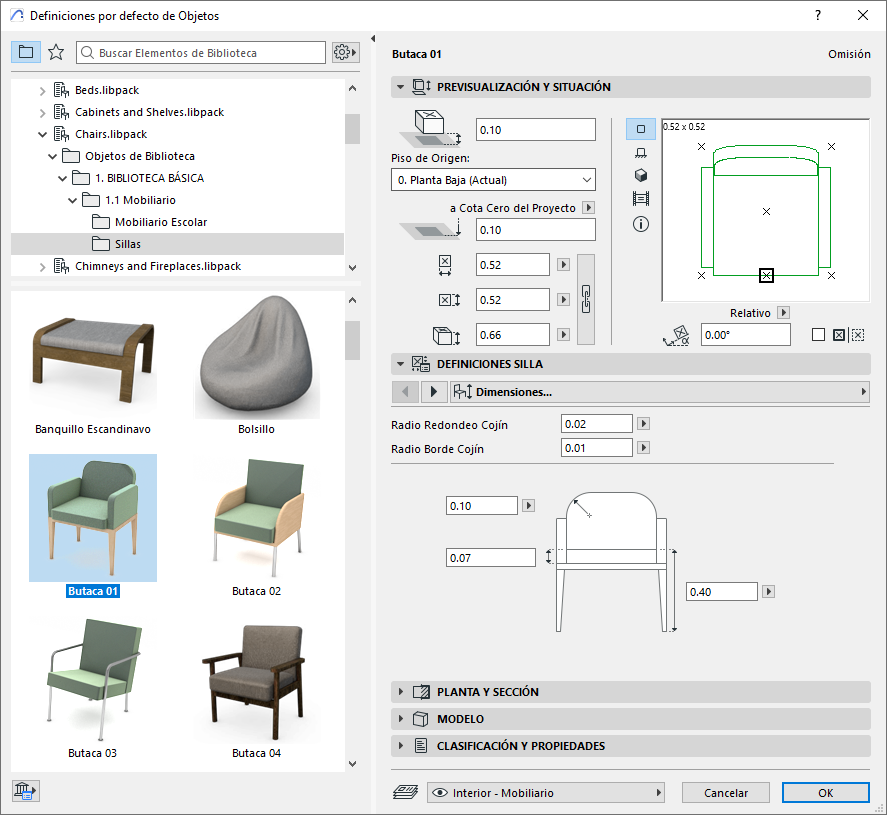Open the Piso de Origen dropdown
887x815 pixels.
point(493,180)
